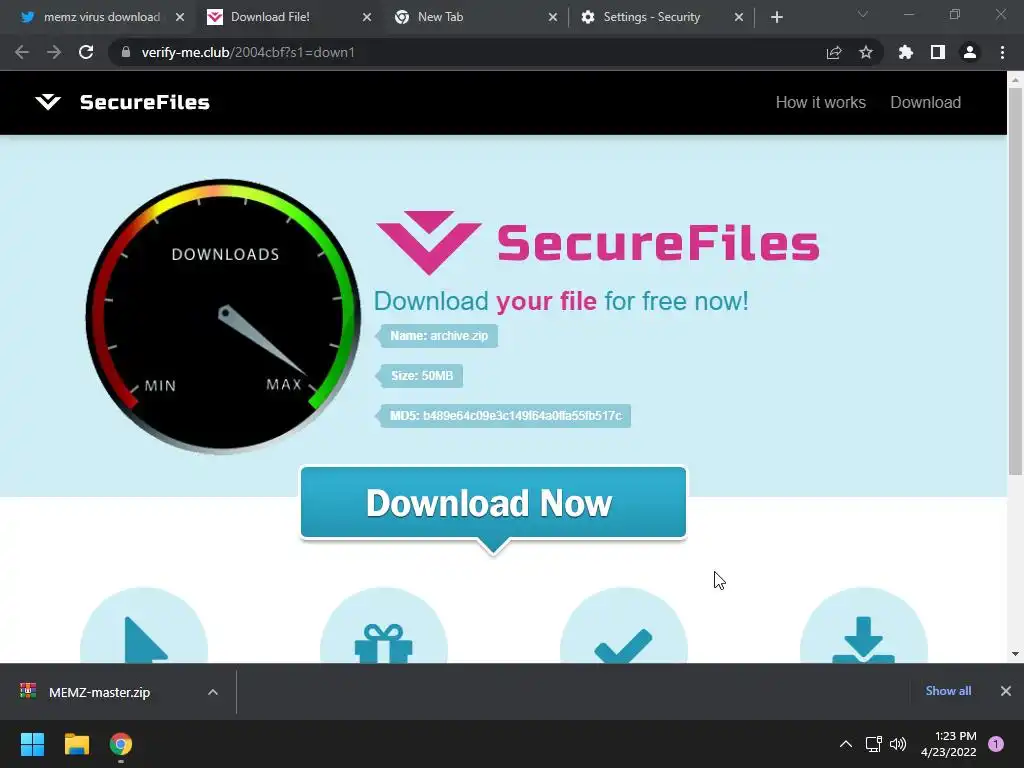Click the Download Now button
1024x768 pixels.
[493, 503]
